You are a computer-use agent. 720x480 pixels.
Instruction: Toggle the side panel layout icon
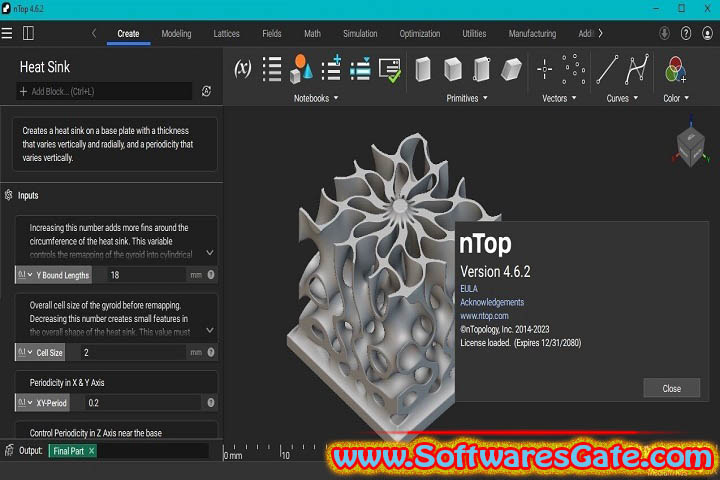pos(28,33)
